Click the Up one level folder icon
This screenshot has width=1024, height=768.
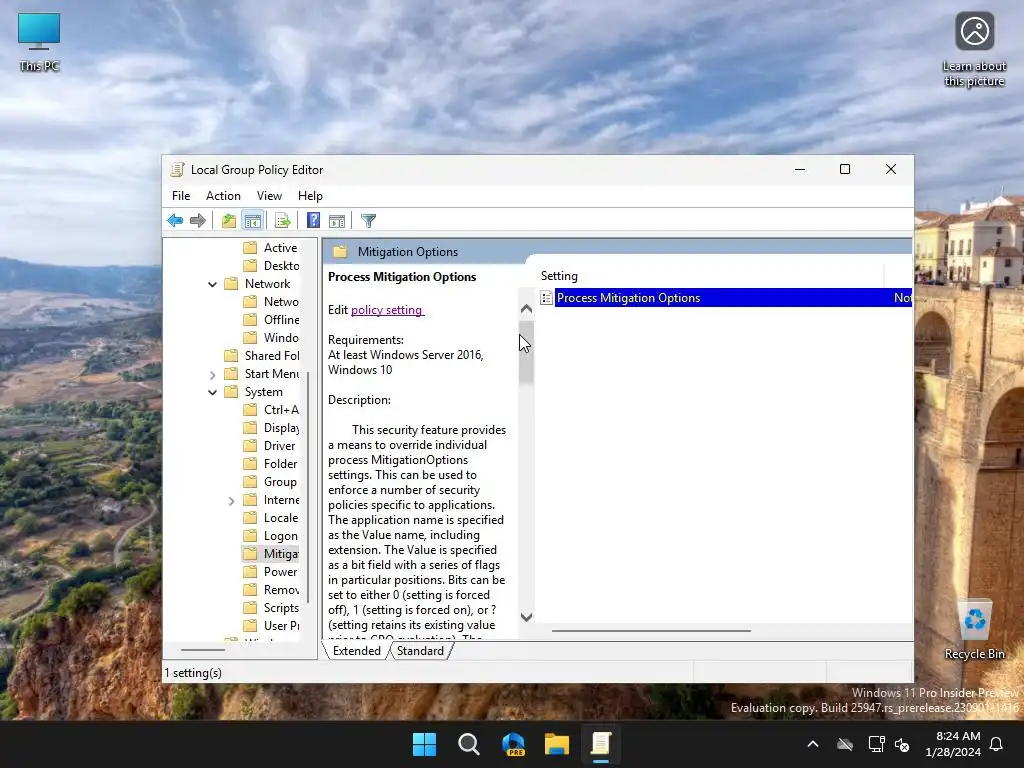pyautogui.click(x=229, y=221)
